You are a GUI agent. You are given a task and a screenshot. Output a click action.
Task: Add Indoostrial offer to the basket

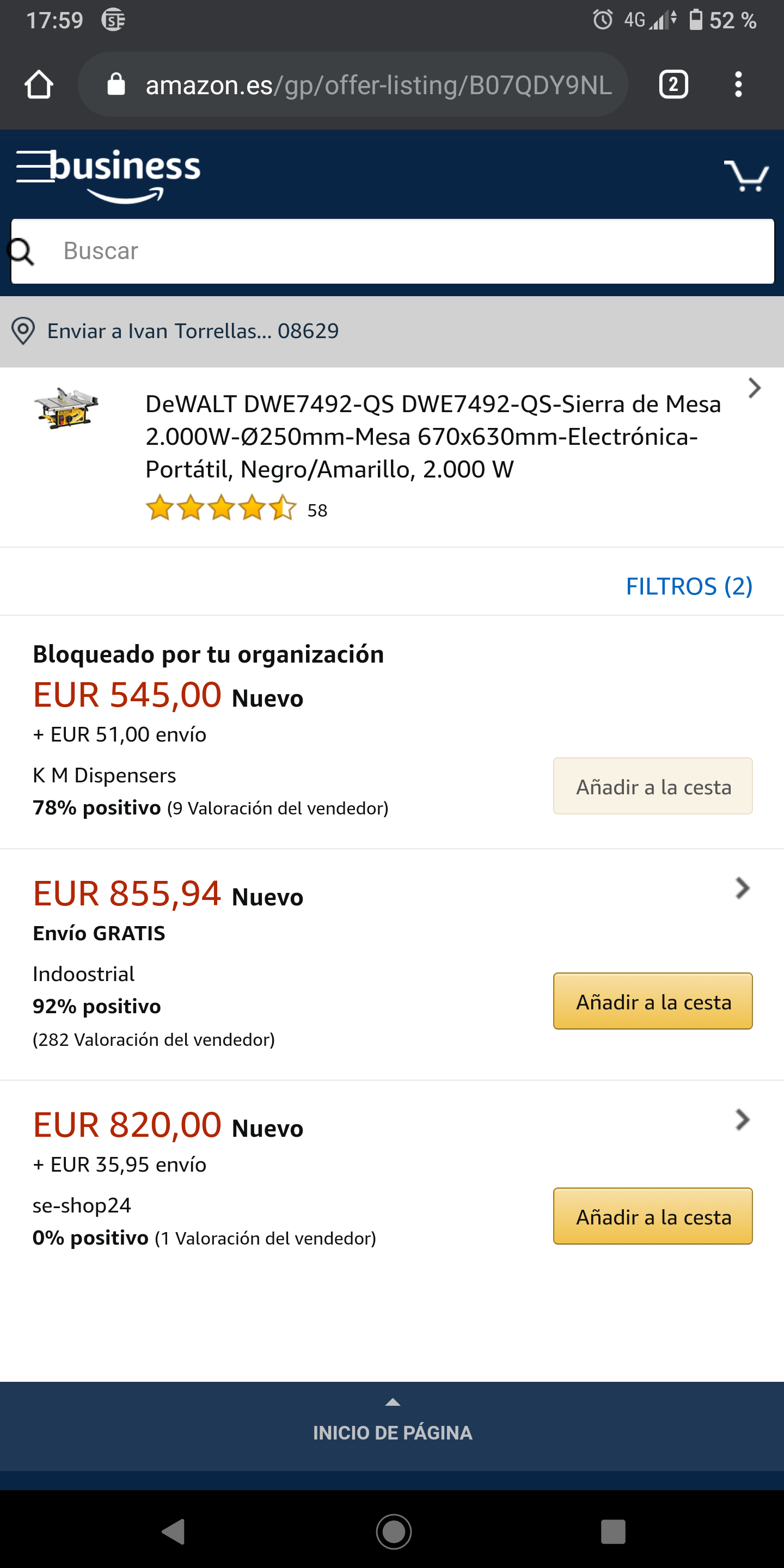653,1001
